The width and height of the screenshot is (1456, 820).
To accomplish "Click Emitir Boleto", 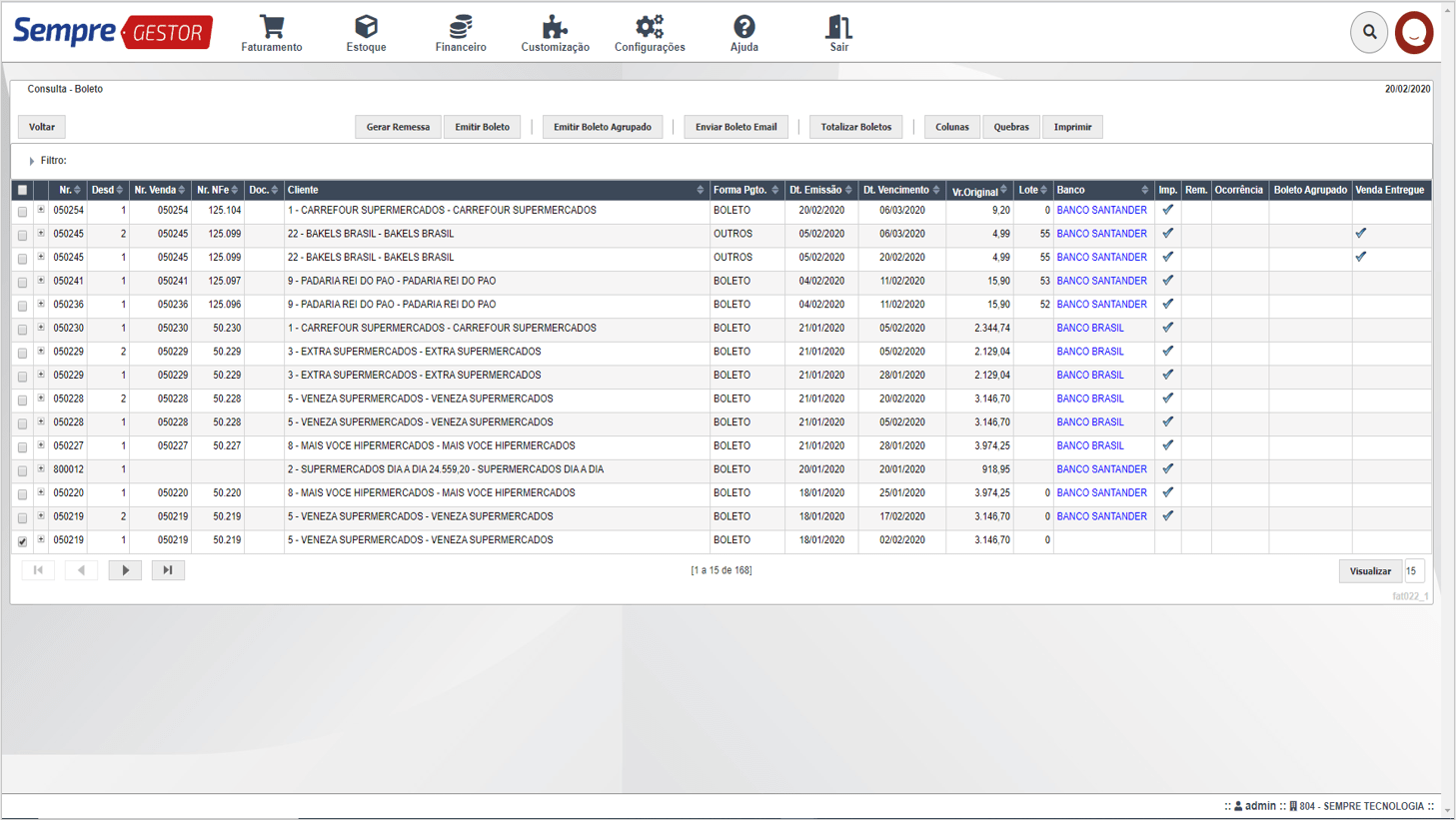I will 482,127.
